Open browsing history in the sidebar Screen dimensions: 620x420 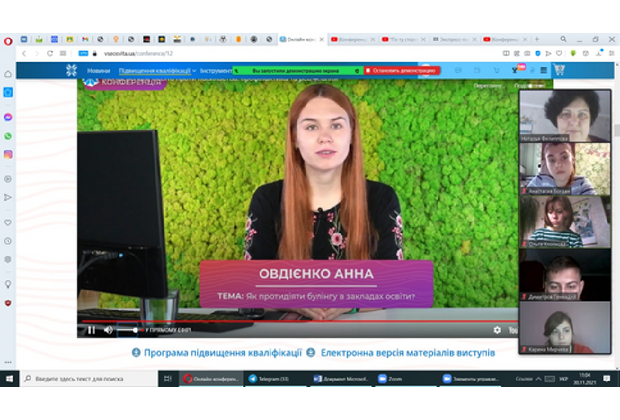[x=8, y=241]
